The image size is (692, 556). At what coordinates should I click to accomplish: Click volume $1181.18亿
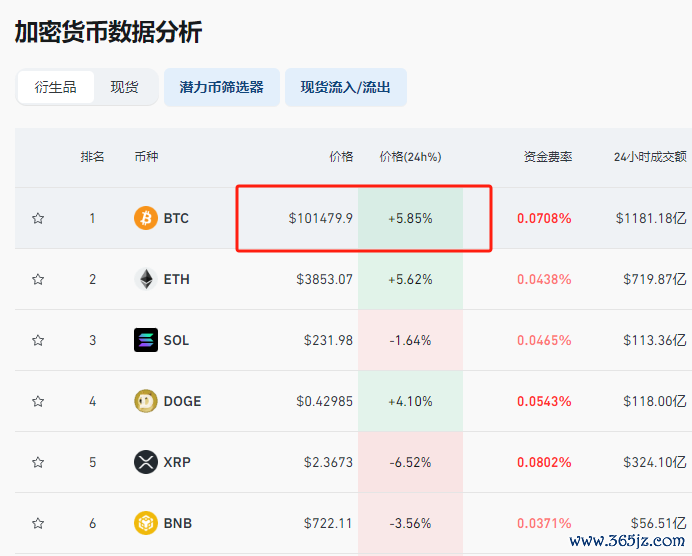point(651,218)
